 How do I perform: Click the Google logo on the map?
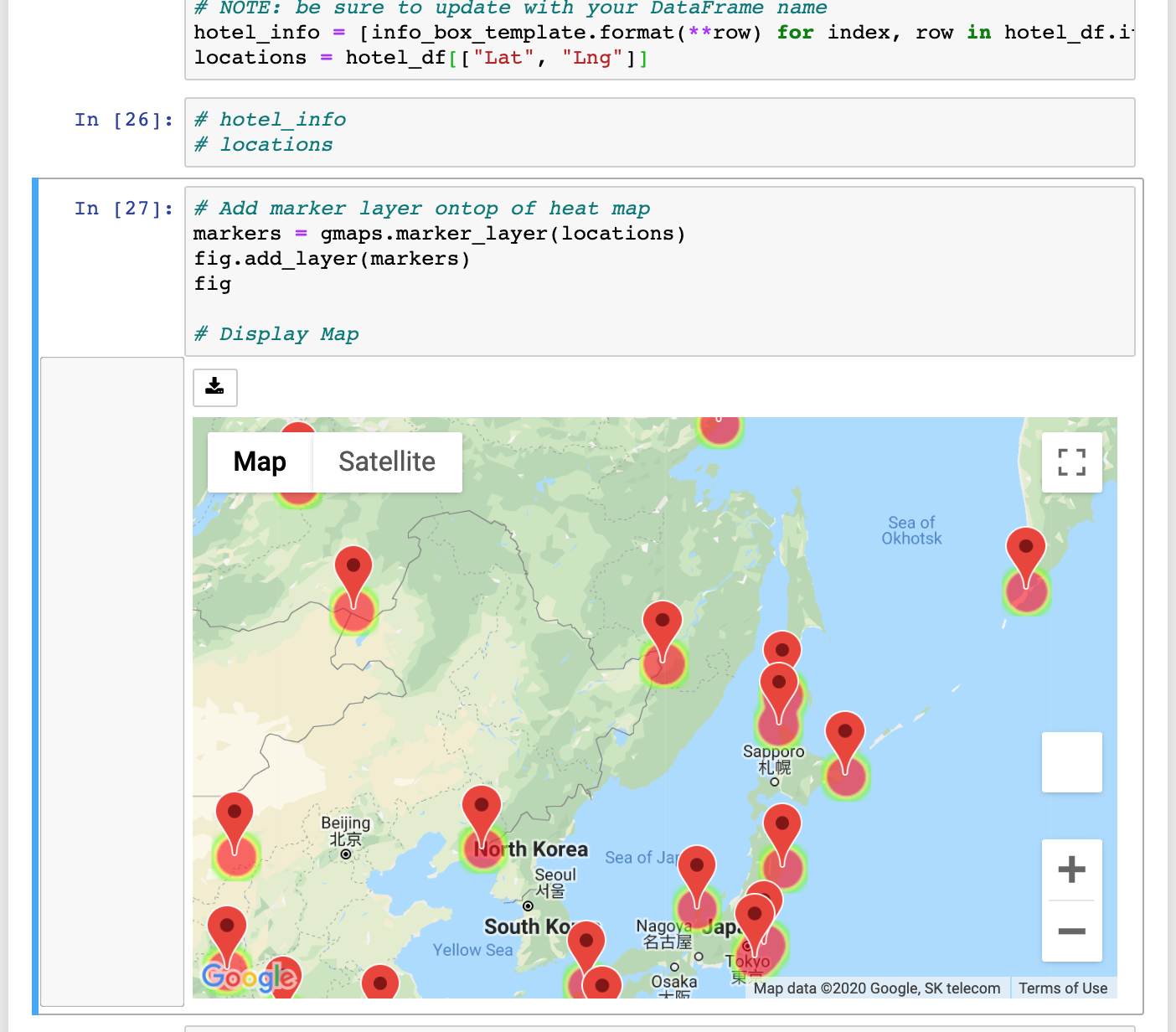tap(249, 977)
